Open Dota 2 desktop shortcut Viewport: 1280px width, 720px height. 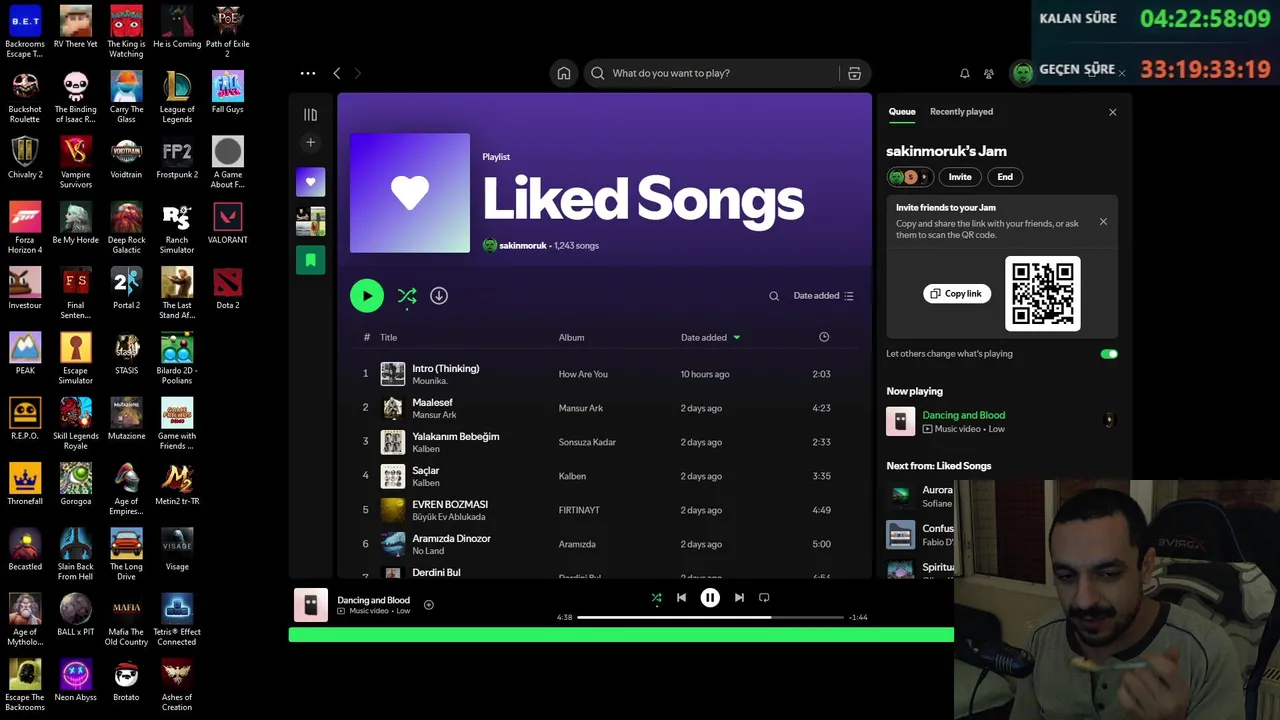[228, 288]
